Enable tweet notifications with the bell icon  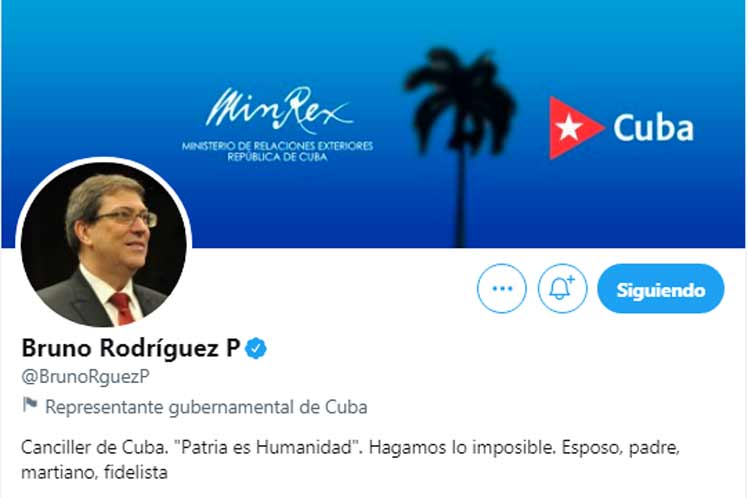coord(562,289)
